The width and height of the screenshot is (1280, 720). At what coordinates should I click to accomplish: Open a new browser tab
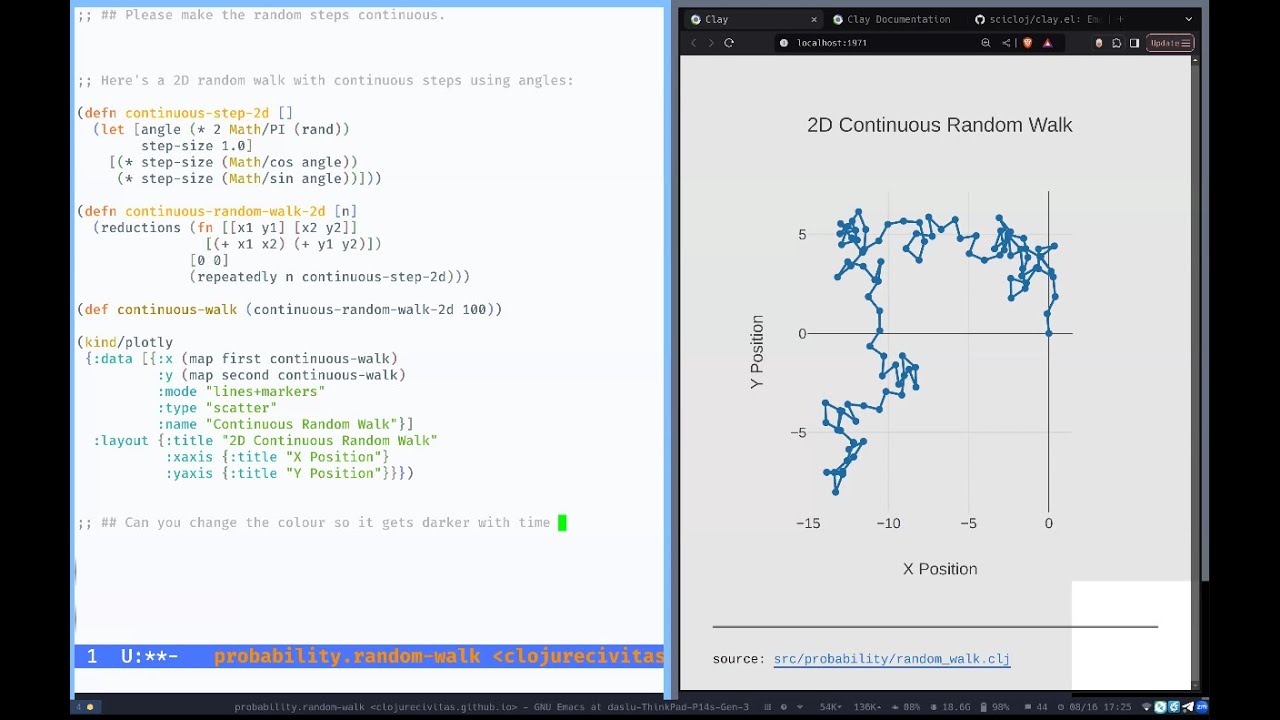(x=1120, y=19)
